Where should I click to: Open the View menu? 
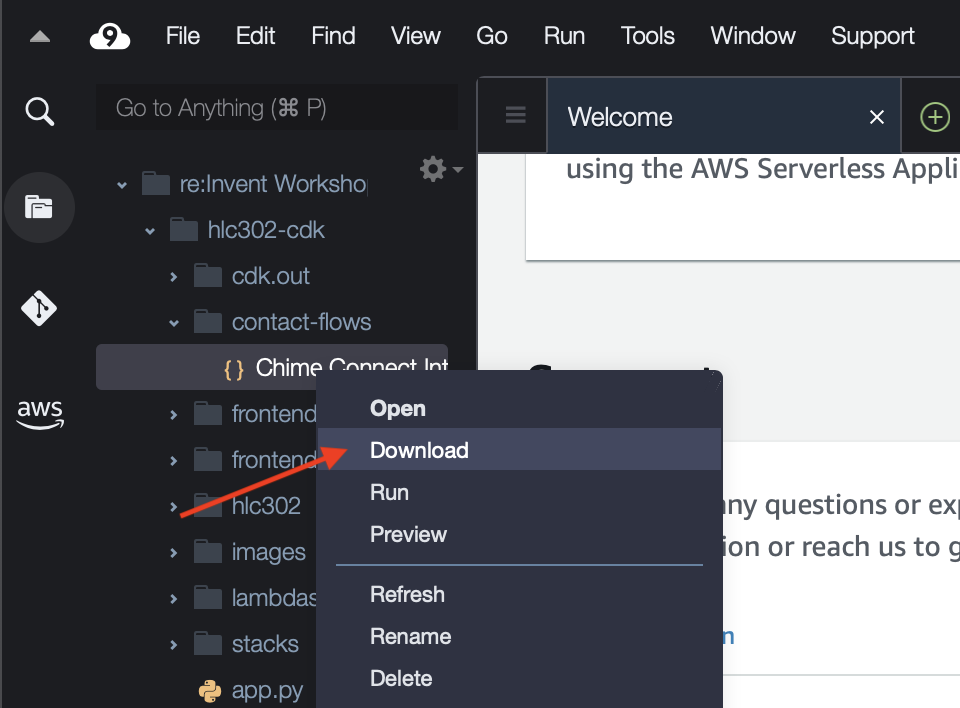[416, 36]
